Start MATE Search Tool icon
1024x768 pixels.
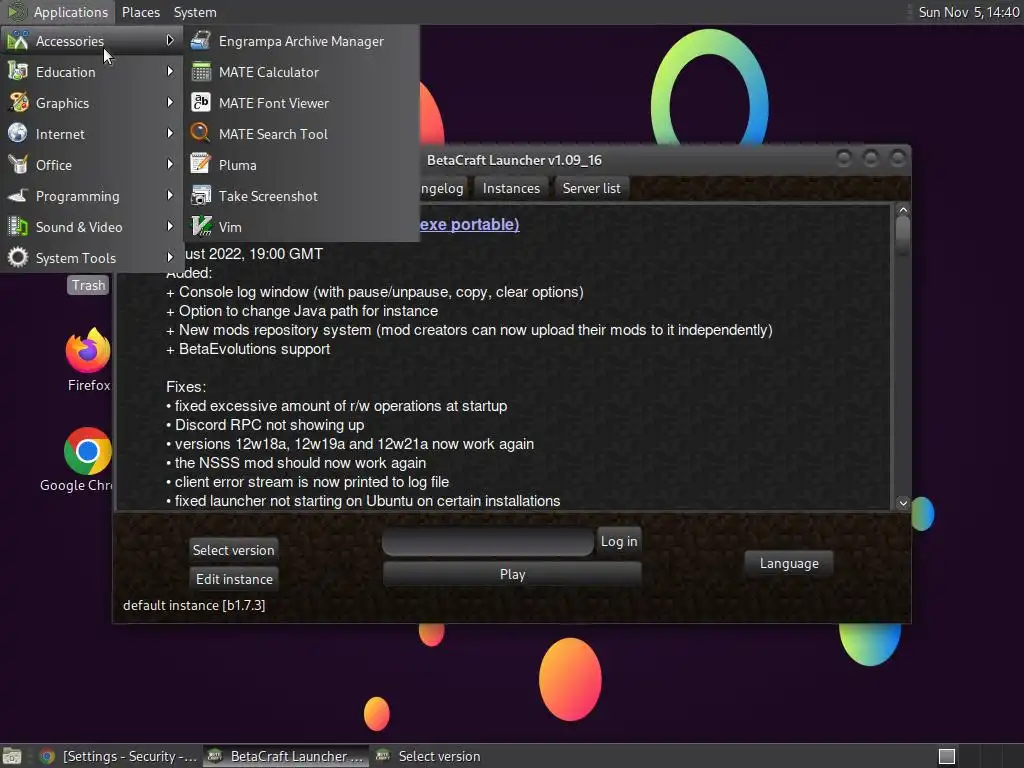pyautogui.click(x=200, y=133)
